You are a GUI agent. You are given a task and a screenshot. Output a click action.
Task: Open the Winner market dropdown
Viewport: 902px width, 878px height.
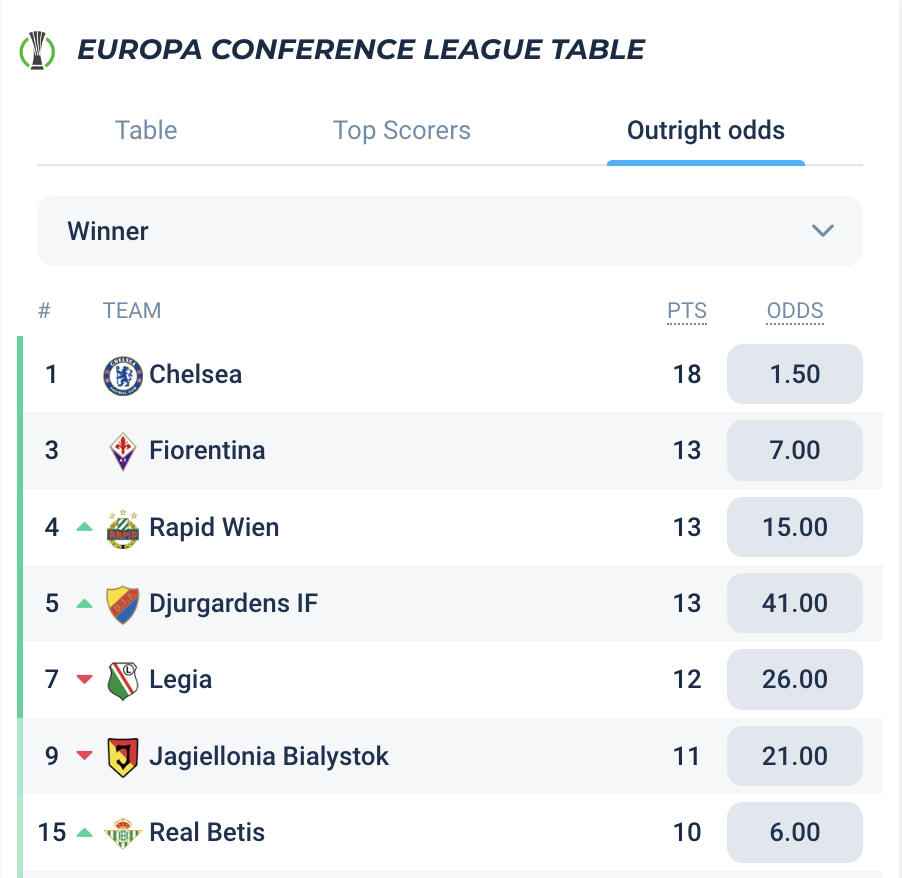point(449,231)
